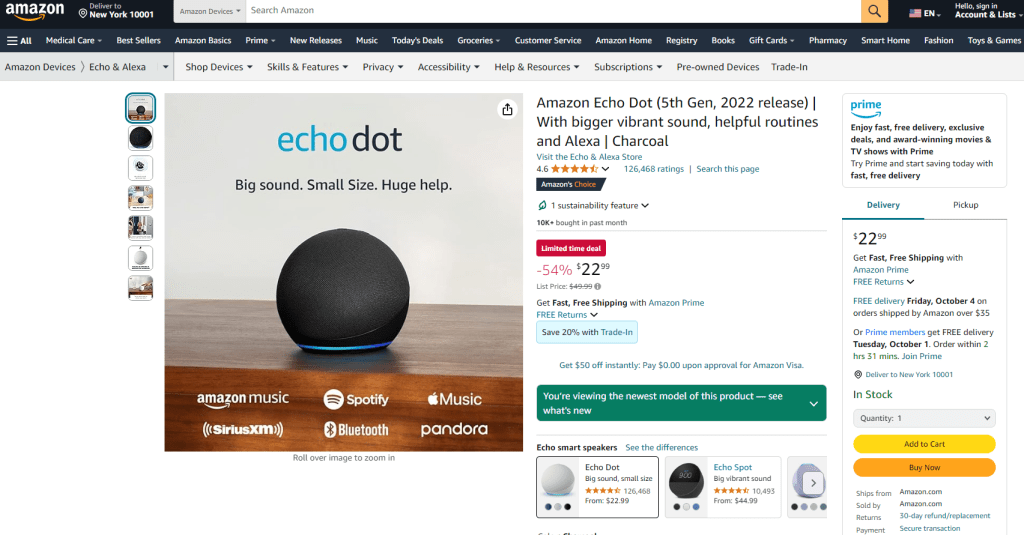This screenshot has width=1024, height=535.
Task: Click the Add to Cart button
Action: tap(924, 444)
